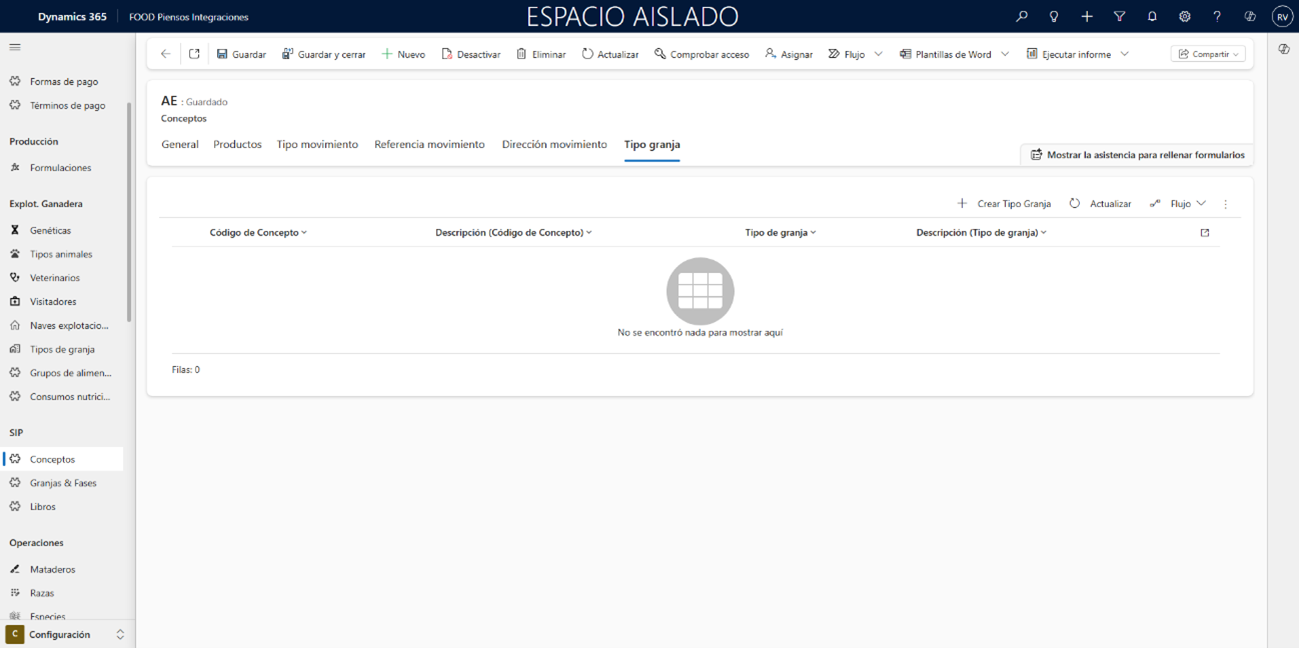Open Granjas & Fases in sidebar
Viewport: 1299px width, 648px height.
[63, 483]
